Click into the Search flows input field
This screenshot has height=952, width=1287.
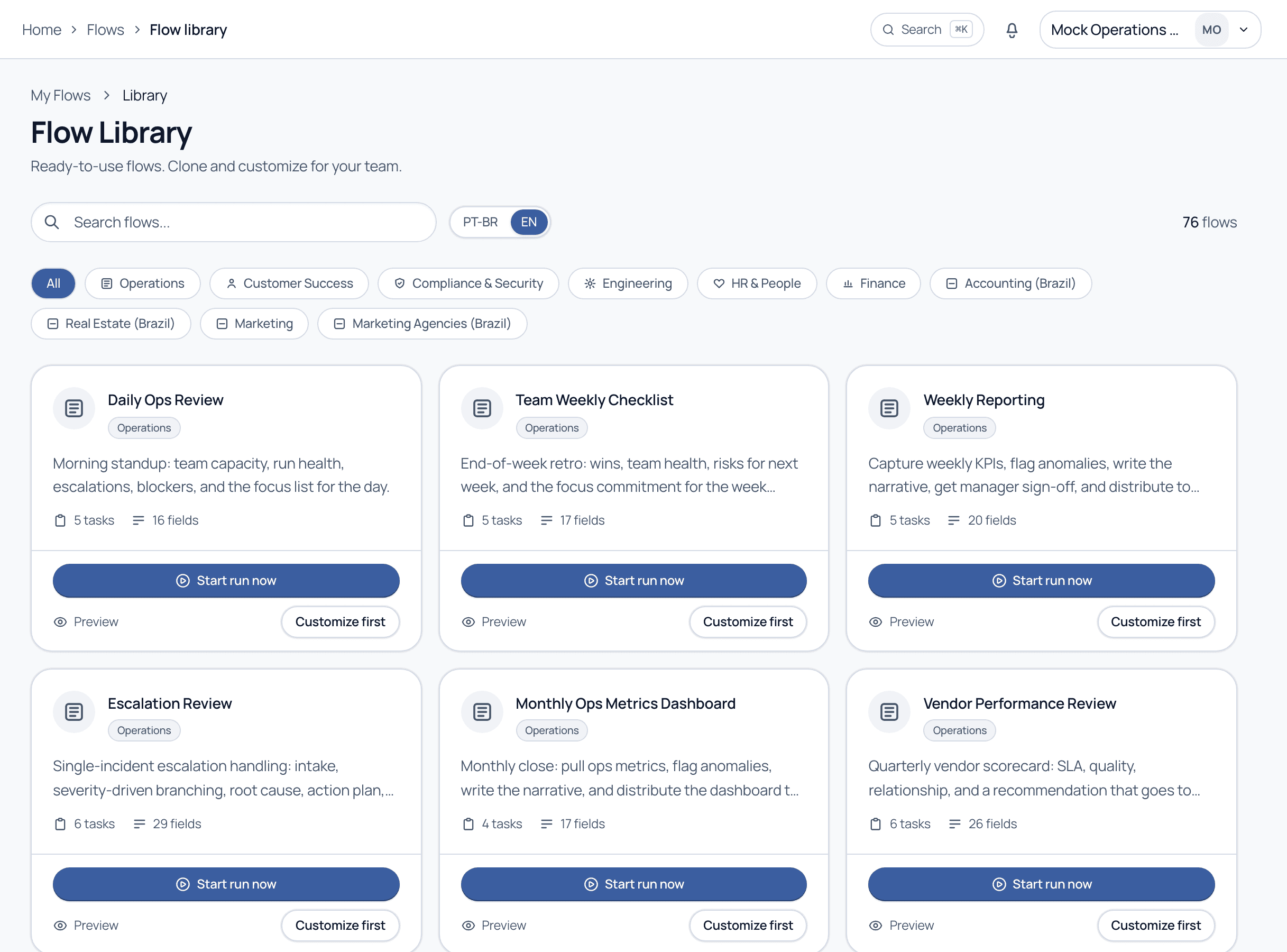[x=233, y=222]
